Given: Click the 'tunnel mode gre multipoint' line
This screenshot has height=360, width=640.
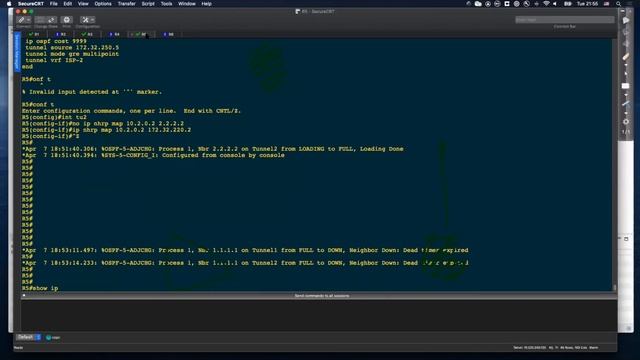Looking at the screenshot, I should click(72, 54).
